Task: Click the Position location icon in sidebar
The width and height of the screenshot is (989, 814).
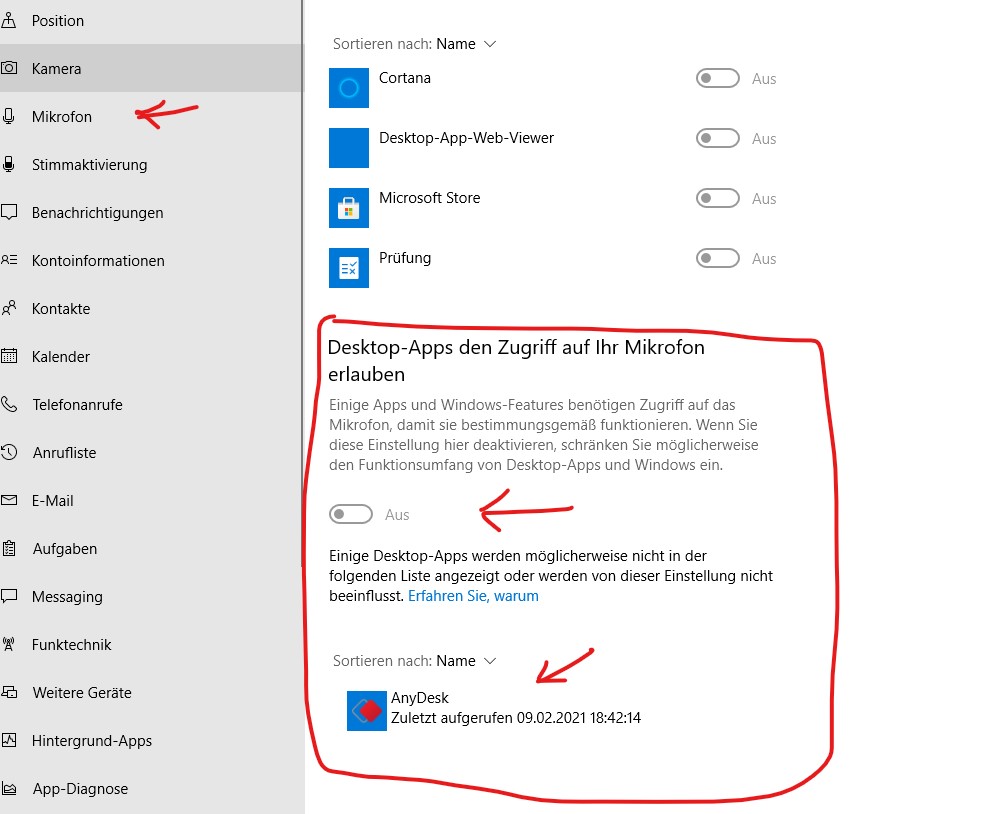Action: pyautogui.click(x=9, y=20)
